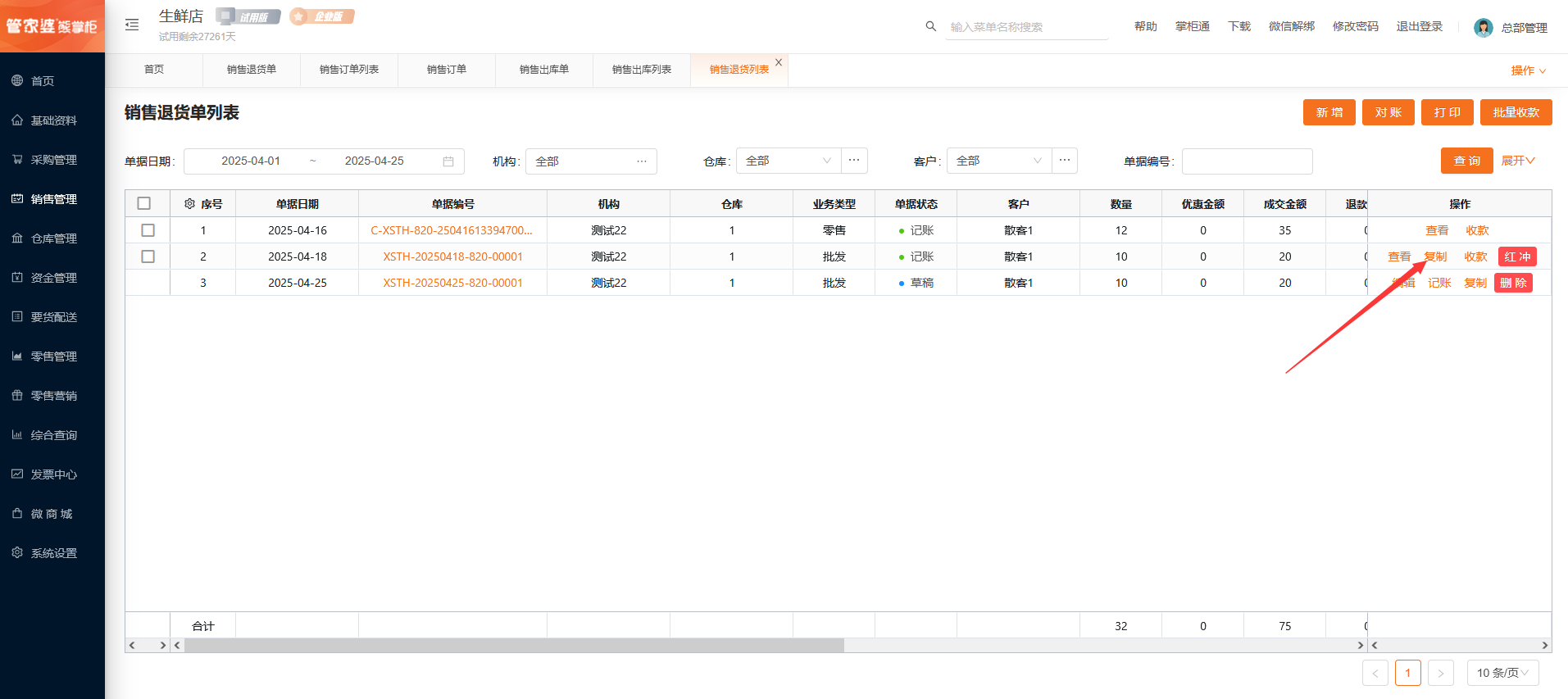Click the ellipsis button next to 仓库
Viewport: 1568px width, 699px height.
[854, 161]
